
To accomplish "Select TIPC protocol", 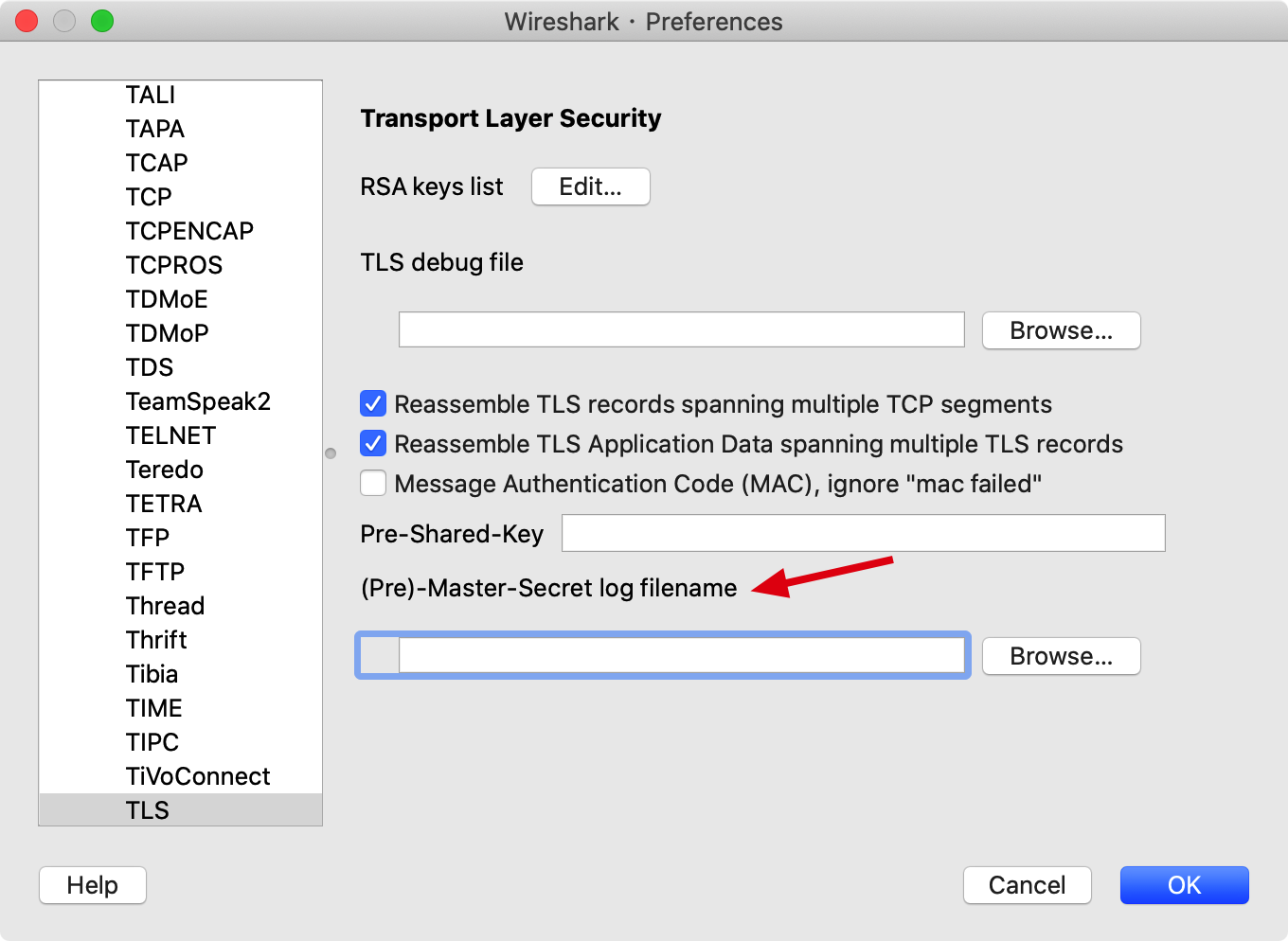I will click(180, 742).
